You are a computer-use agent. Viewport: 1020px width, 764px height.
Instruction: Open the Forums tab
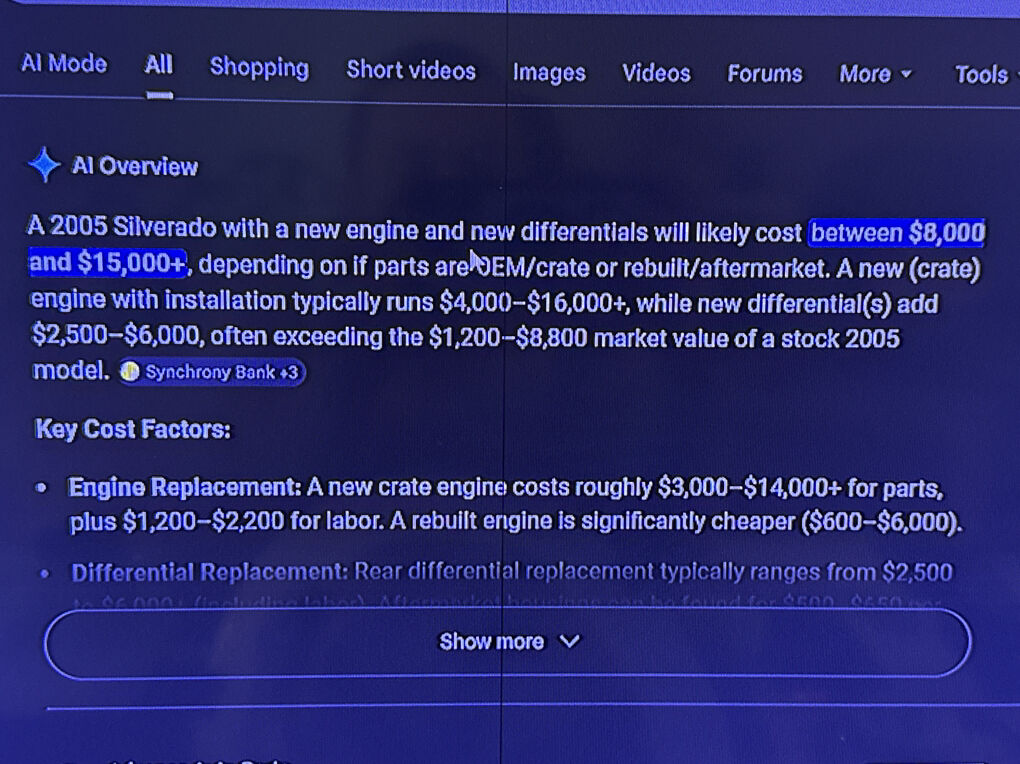764,74
